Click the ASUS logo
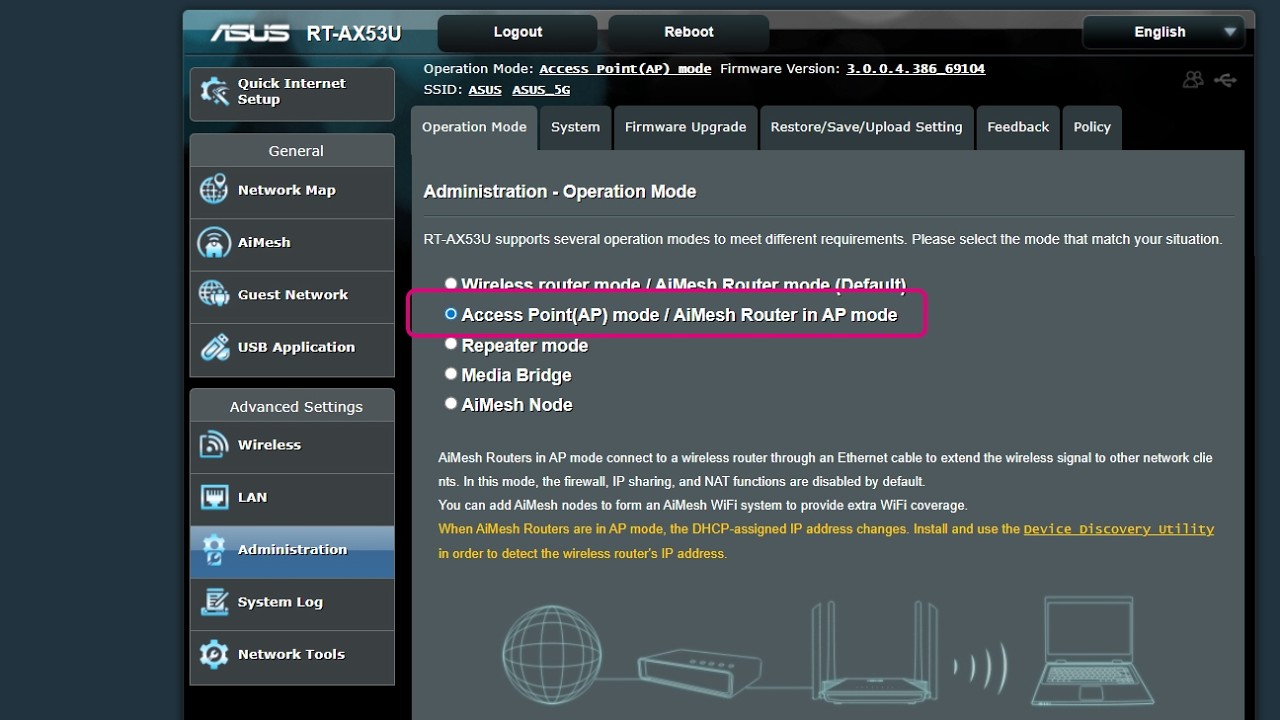The height and width of the screenshot is (720, 1280). [x=249, y=33]
